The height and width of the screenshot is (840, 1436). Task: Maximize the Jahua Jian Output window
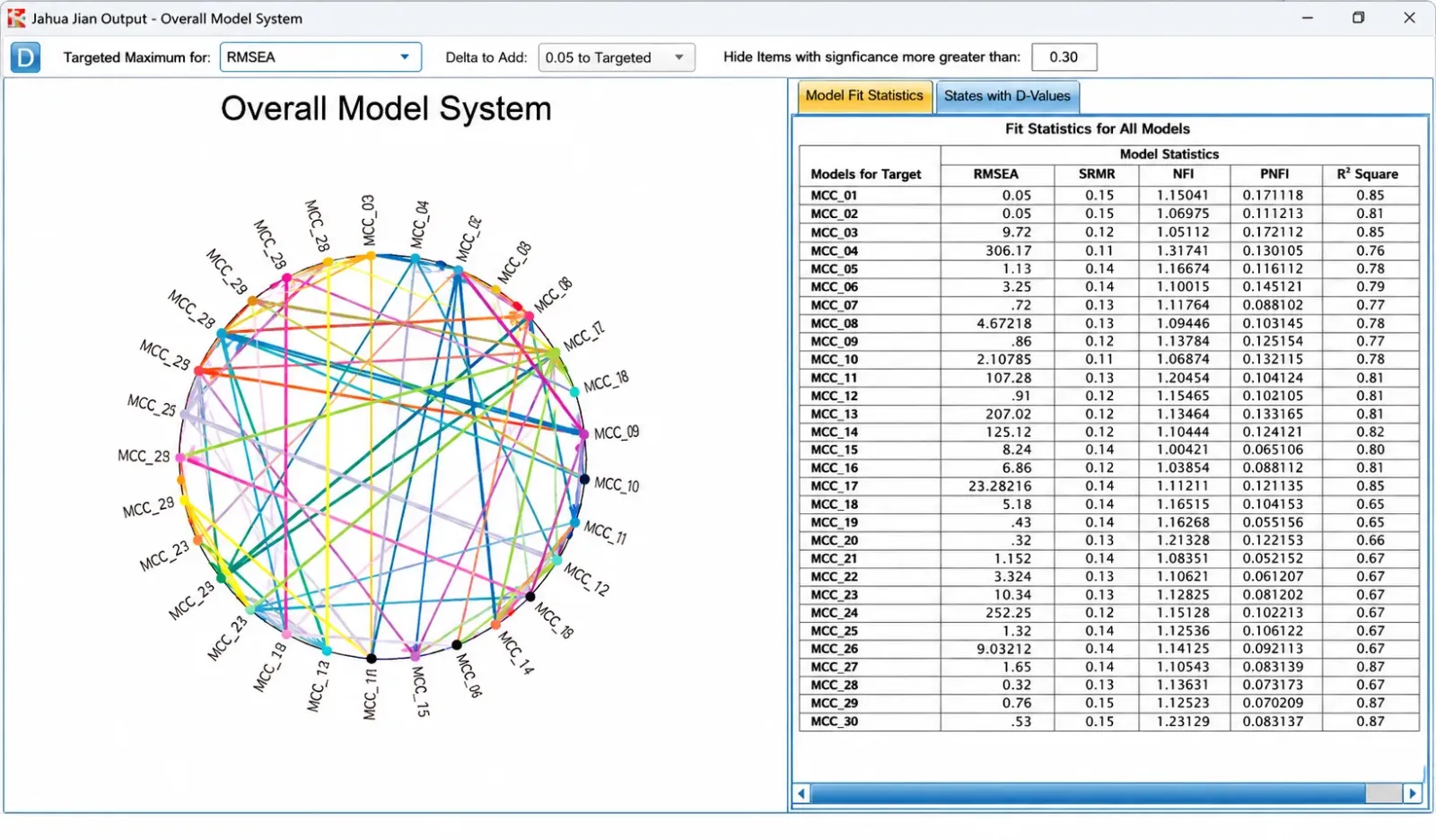(x=1358, y=18)
